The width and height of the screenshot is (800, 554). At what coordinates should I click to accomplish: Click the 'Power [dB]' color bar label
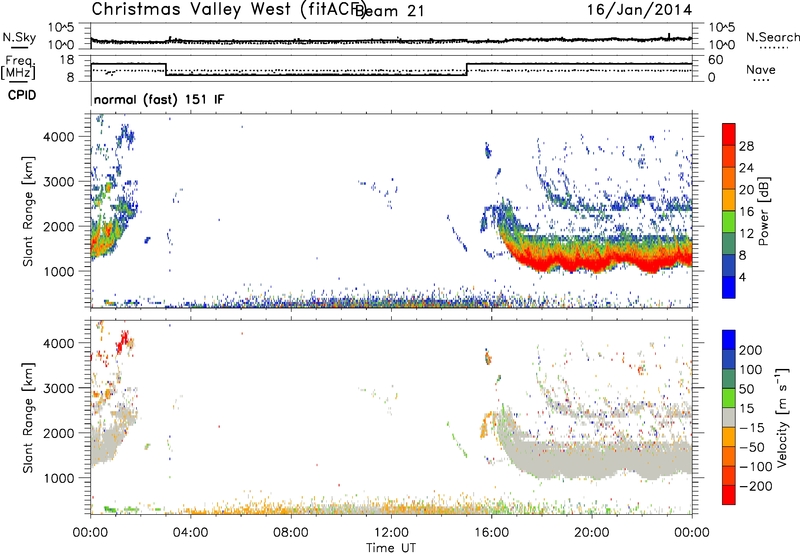(763, 211)
